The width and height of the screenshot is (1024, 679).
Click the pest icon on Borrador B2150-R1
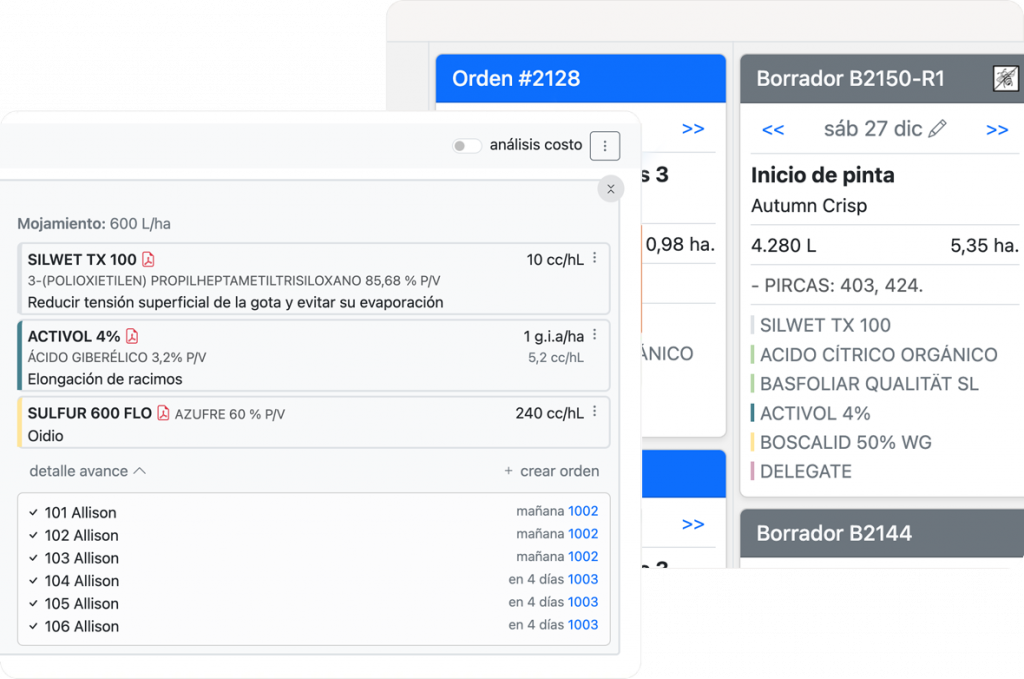pos(1005,79)
